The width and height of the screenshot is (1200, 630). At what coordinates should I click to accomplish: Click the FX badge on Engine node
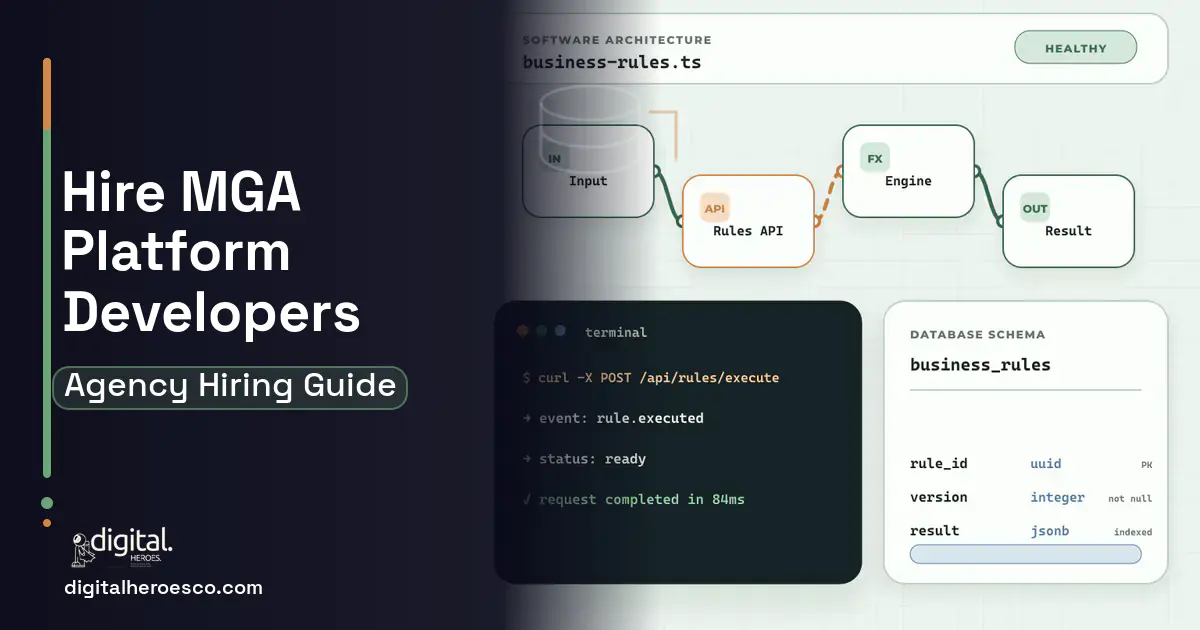pyautogui.click(x=875, y=159)
